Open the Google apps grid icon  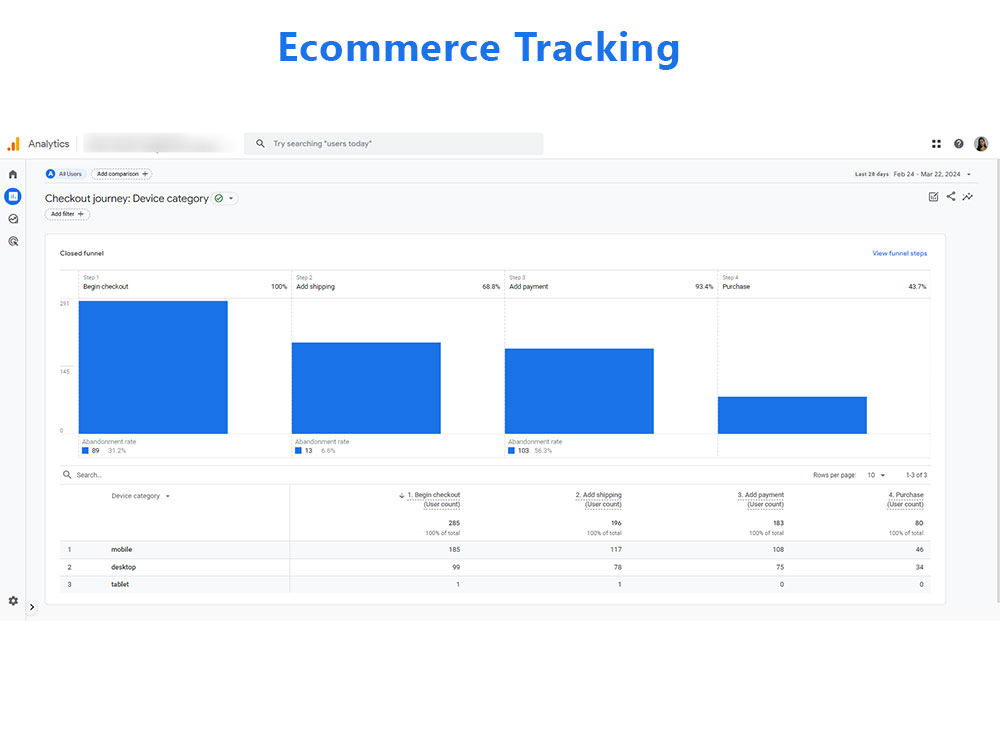pyautogui.click(x=936, y=144)
